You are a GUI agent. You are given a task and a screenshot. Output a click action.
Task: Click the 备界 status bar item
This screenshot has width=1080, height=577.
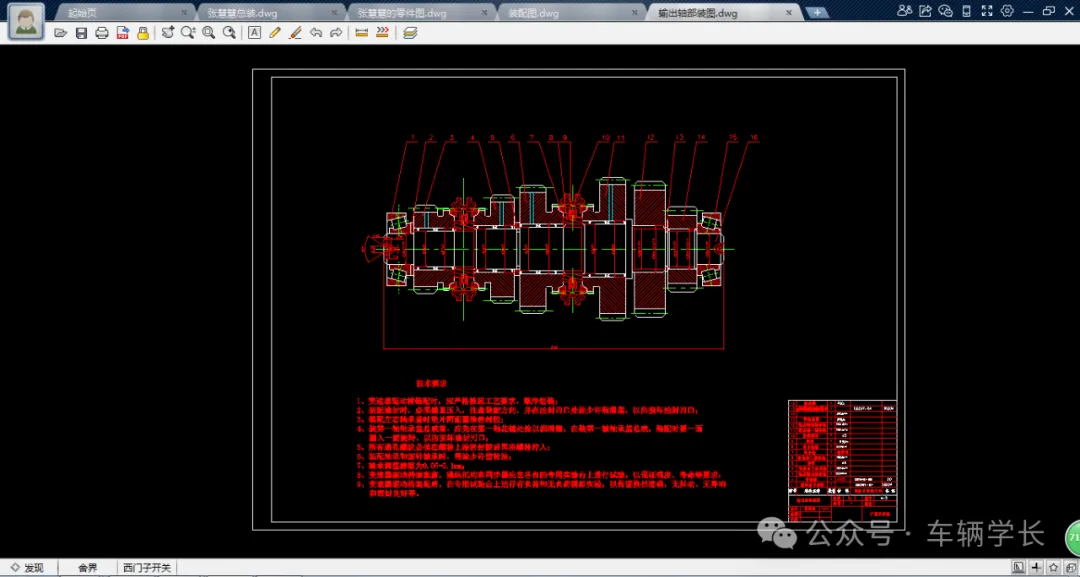(87, 567)
